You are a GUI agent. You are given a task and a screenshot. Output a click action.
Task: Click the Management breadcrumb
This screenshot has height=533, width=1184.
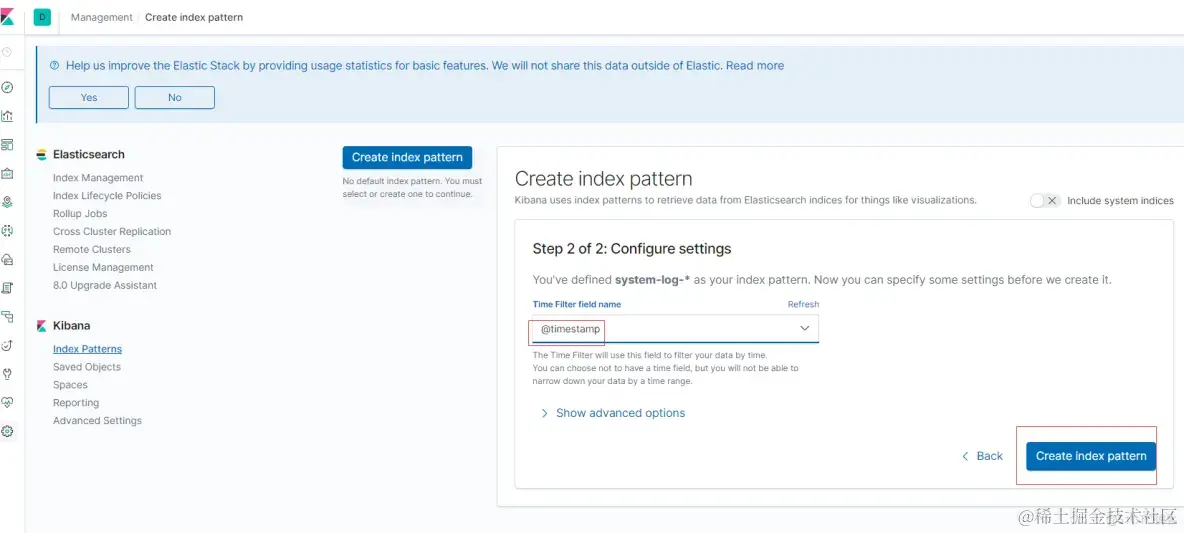(x=101, y=17)
